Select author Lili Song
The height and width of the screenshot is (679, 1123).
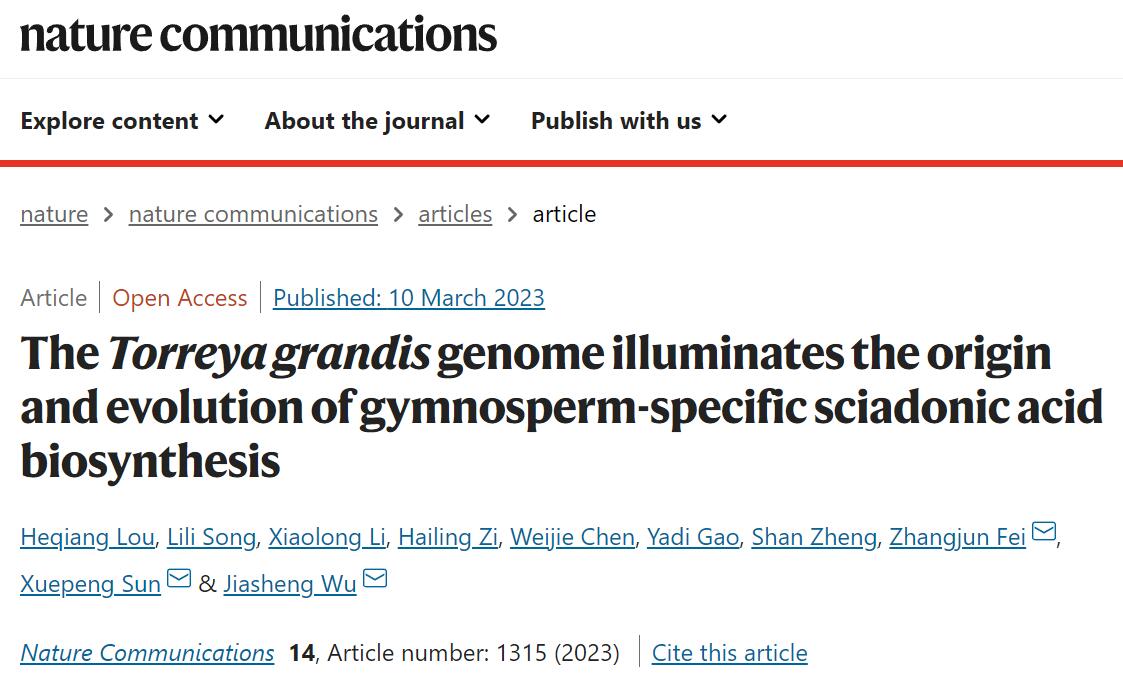(x=212, y=537)
